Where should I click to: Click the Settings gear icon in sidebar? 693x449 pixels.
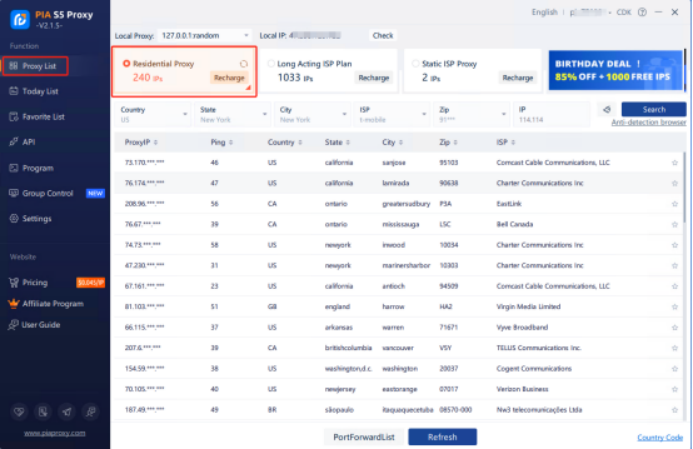tap(14, 218)
